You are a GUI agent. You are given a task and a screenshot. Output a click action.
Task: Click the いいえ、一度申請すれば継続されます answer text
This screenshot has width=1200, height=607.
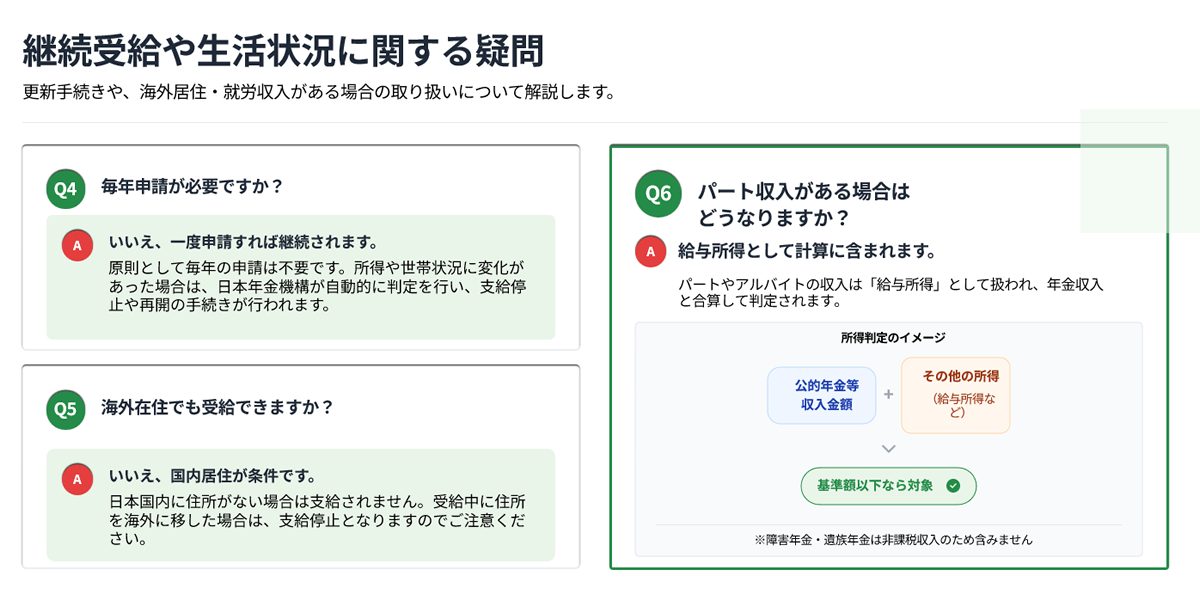(x=242, y=243)
